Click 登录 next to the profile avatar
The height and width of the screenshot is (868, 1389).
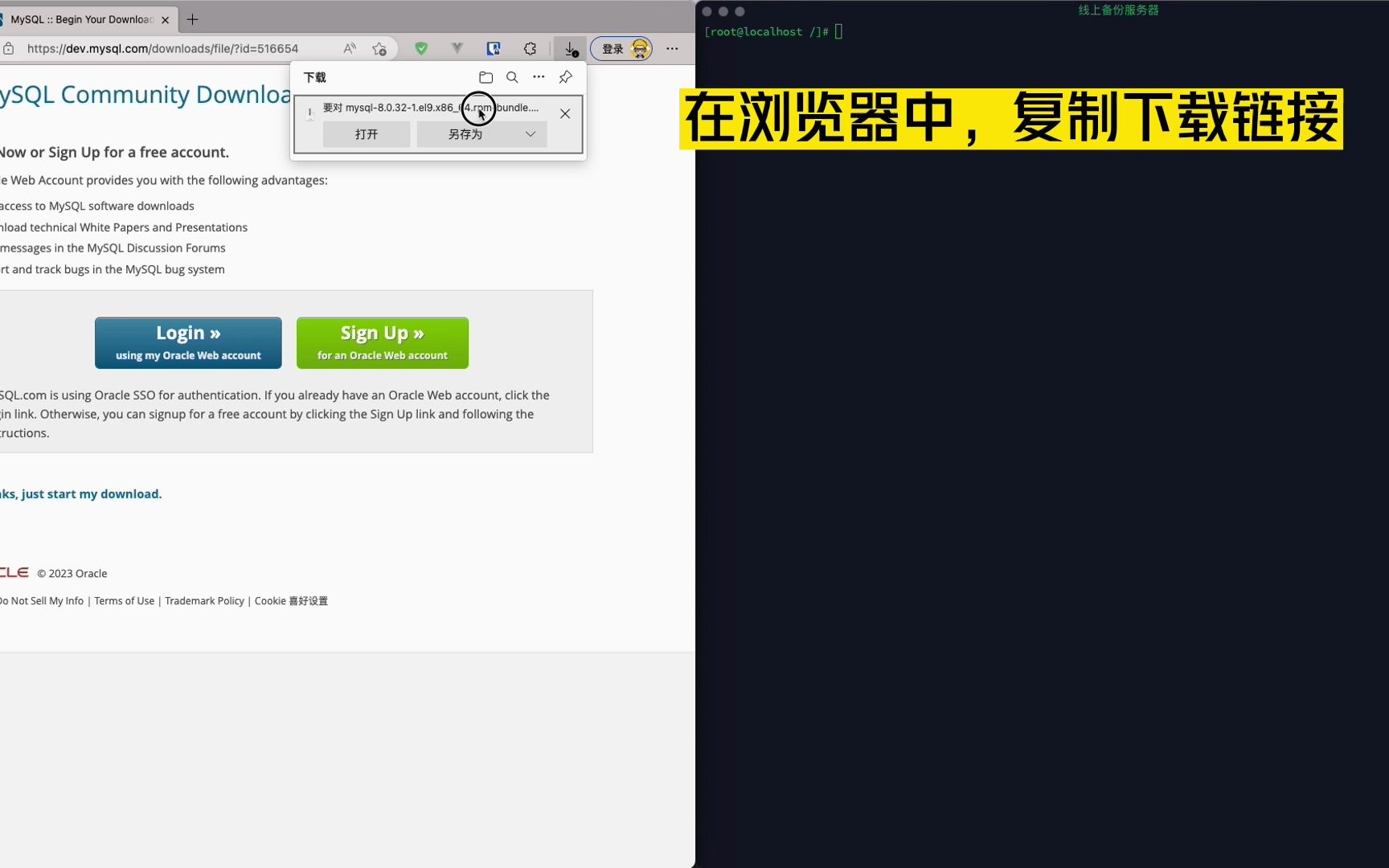click(613, 48)
